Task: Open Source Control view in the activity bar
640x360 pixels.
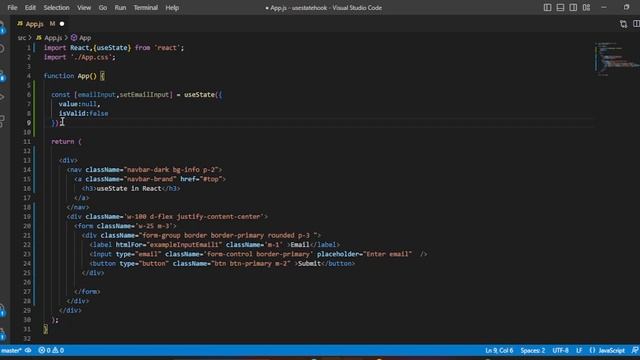Action: coord(2,76)
